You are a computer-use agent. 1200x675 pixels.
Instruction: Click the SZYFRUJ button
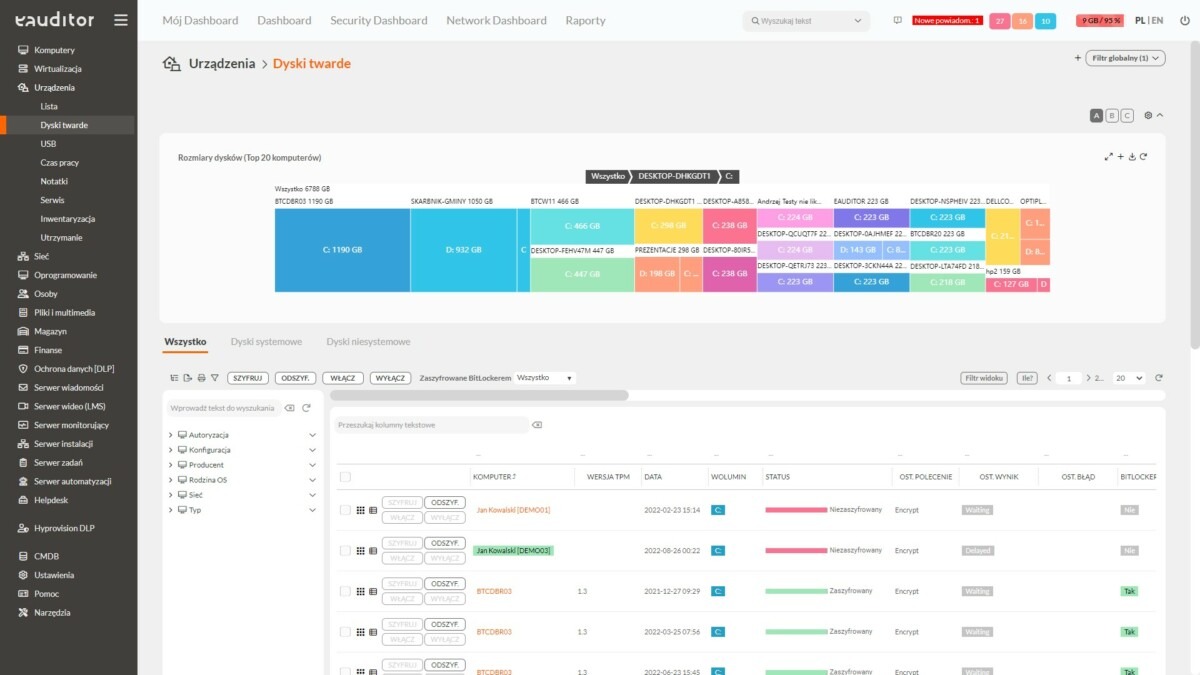tap(250, 377)
